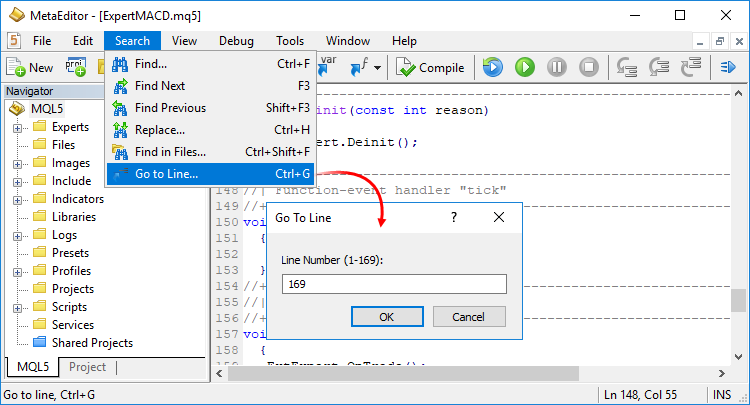Open the Window menu

pos(348,41)
